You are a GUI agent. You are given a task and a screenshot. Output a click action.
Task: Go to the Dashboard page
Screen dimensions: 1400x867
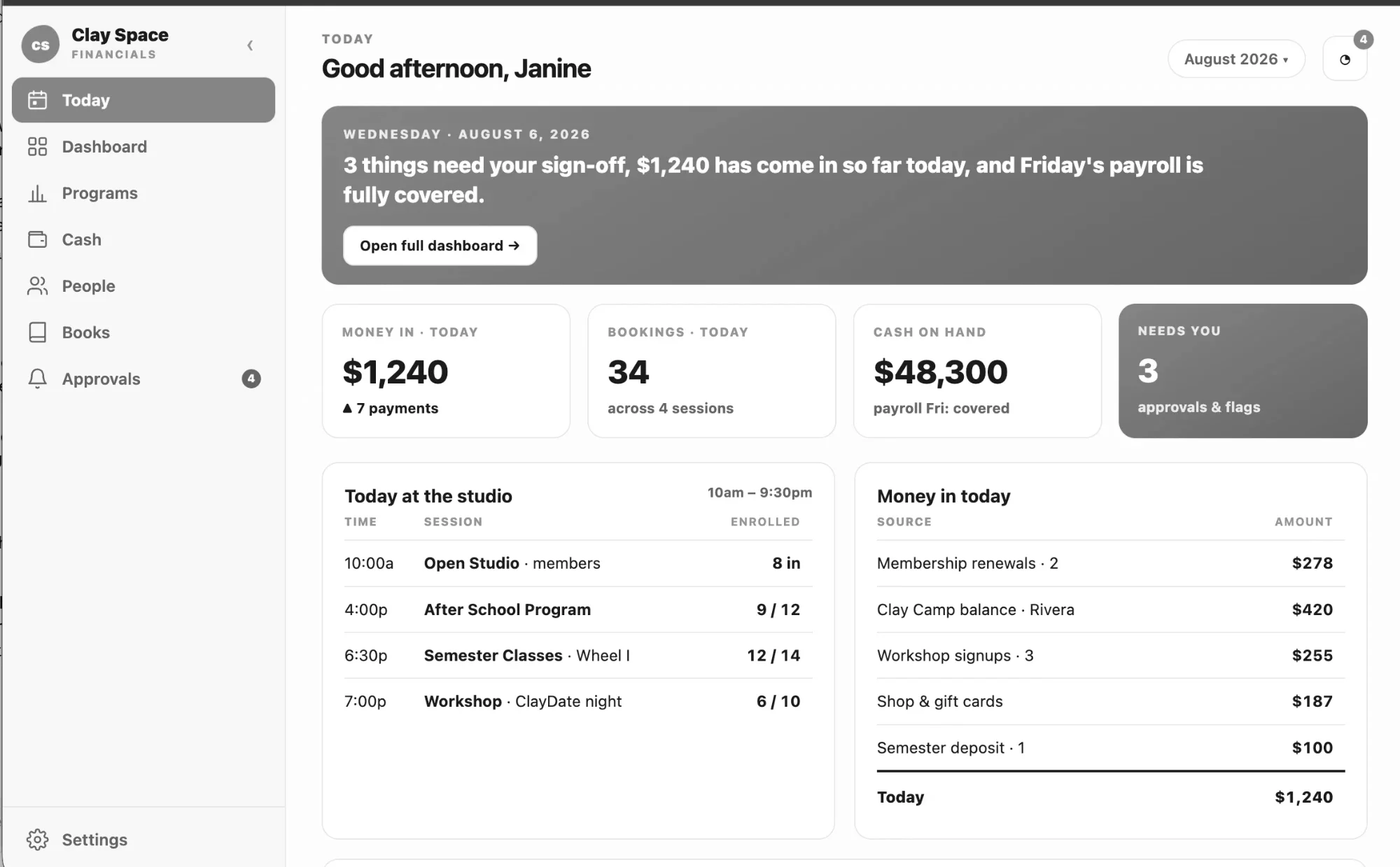pyautogui.click(x=143, y=146)
